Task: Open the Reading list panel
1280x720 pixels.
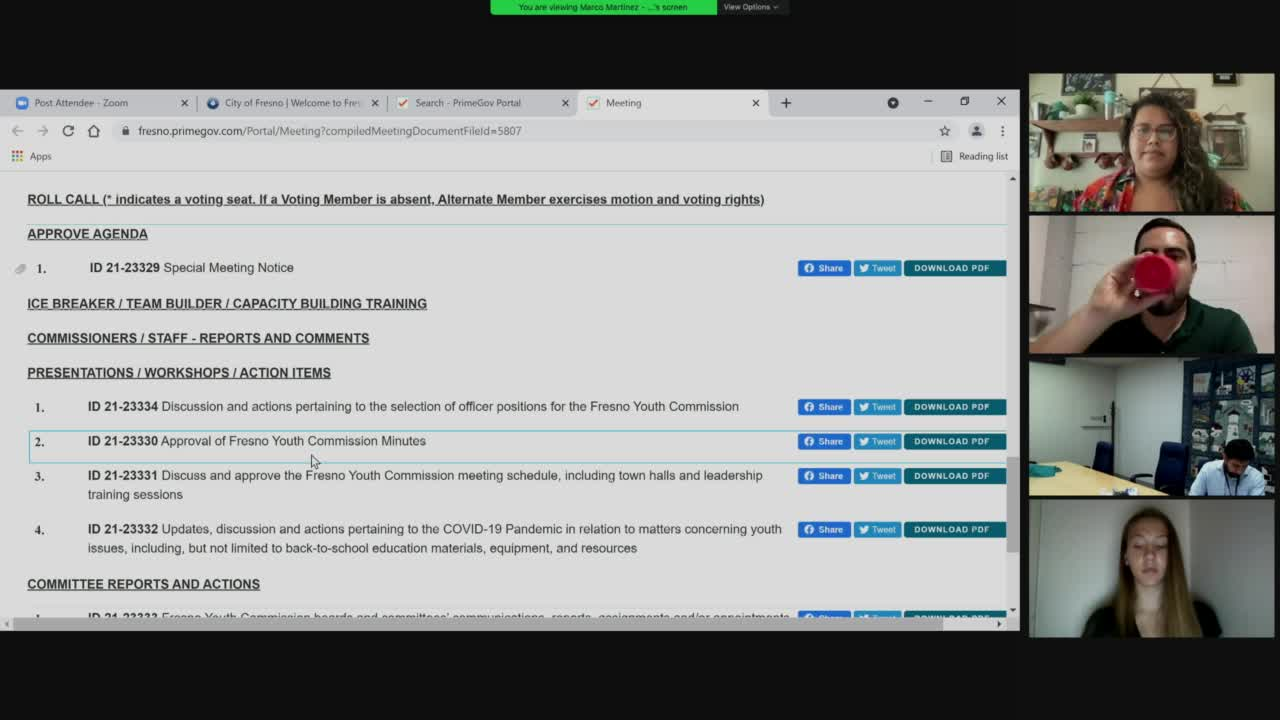Action: point(974,156)
